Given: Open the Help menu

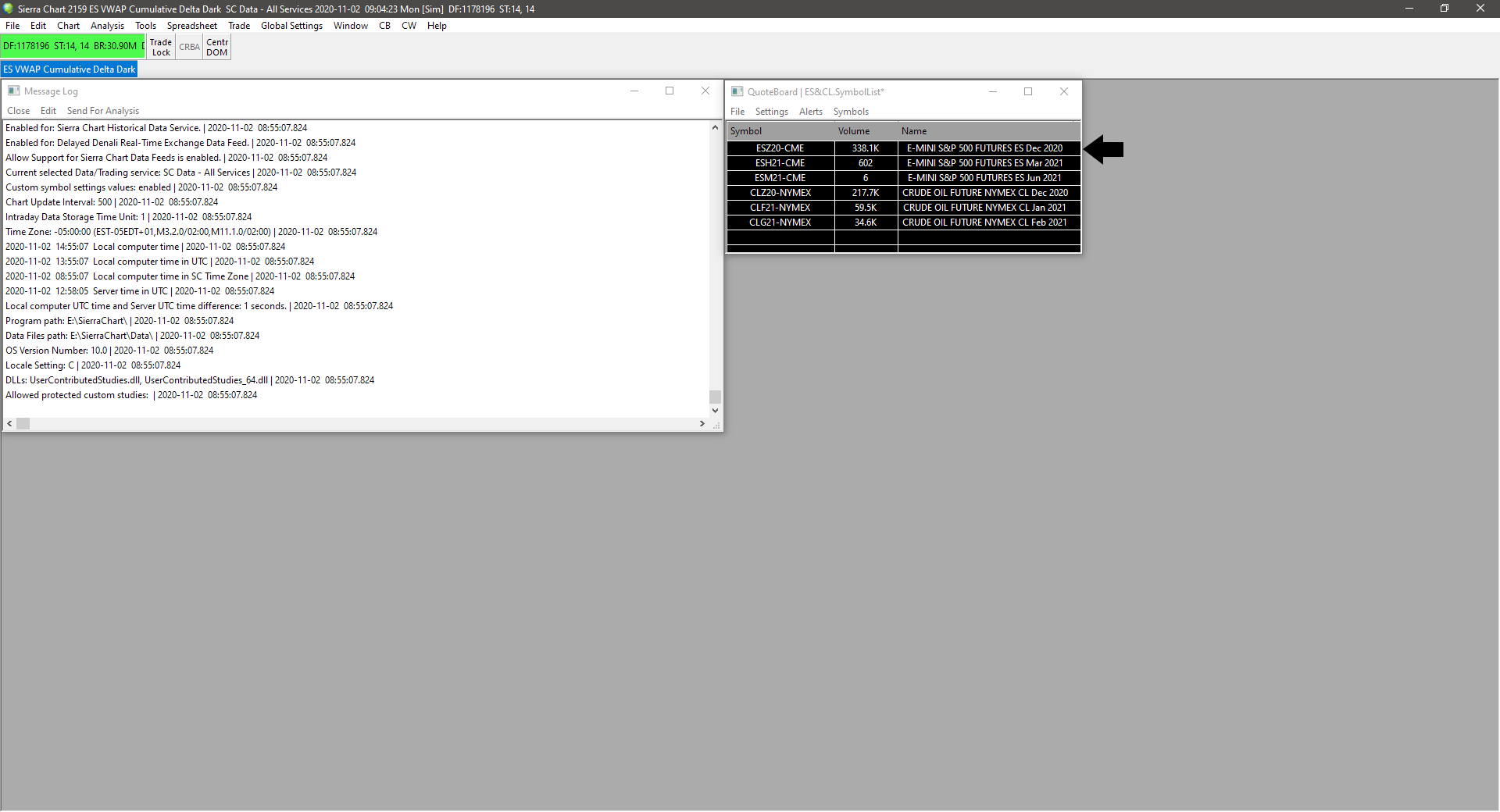Looking at the screenshot, I should click(437, 26).
